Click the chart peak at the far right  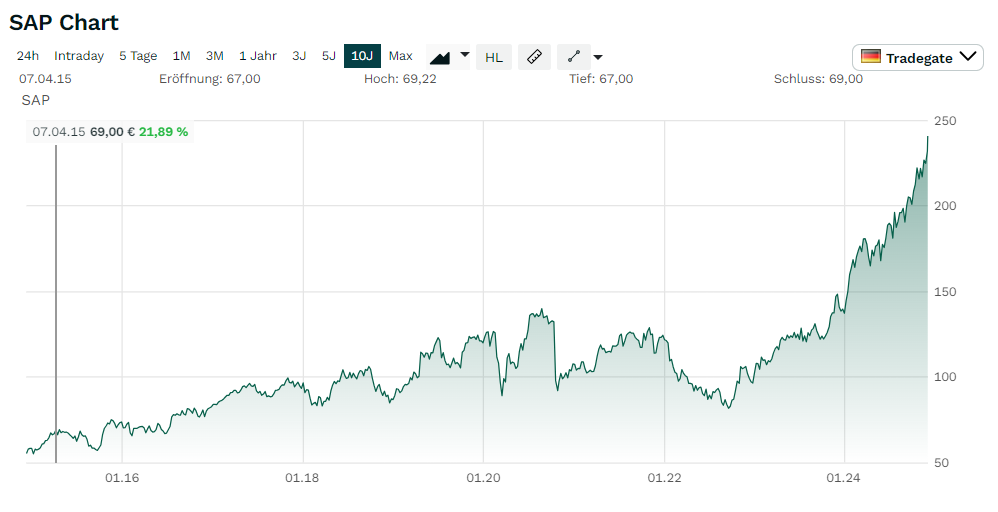coord(927,137)
